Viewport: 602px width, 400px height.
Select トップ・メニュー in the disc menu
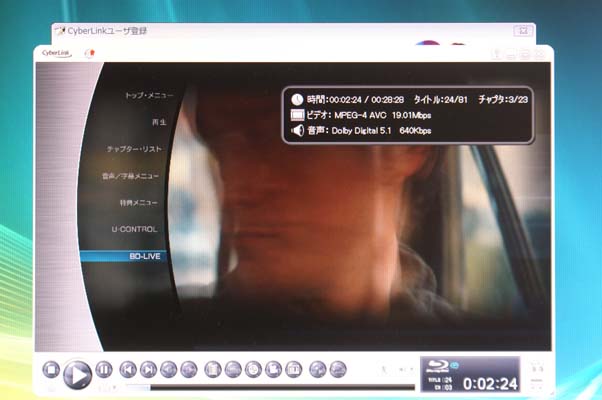coord(149,95)
